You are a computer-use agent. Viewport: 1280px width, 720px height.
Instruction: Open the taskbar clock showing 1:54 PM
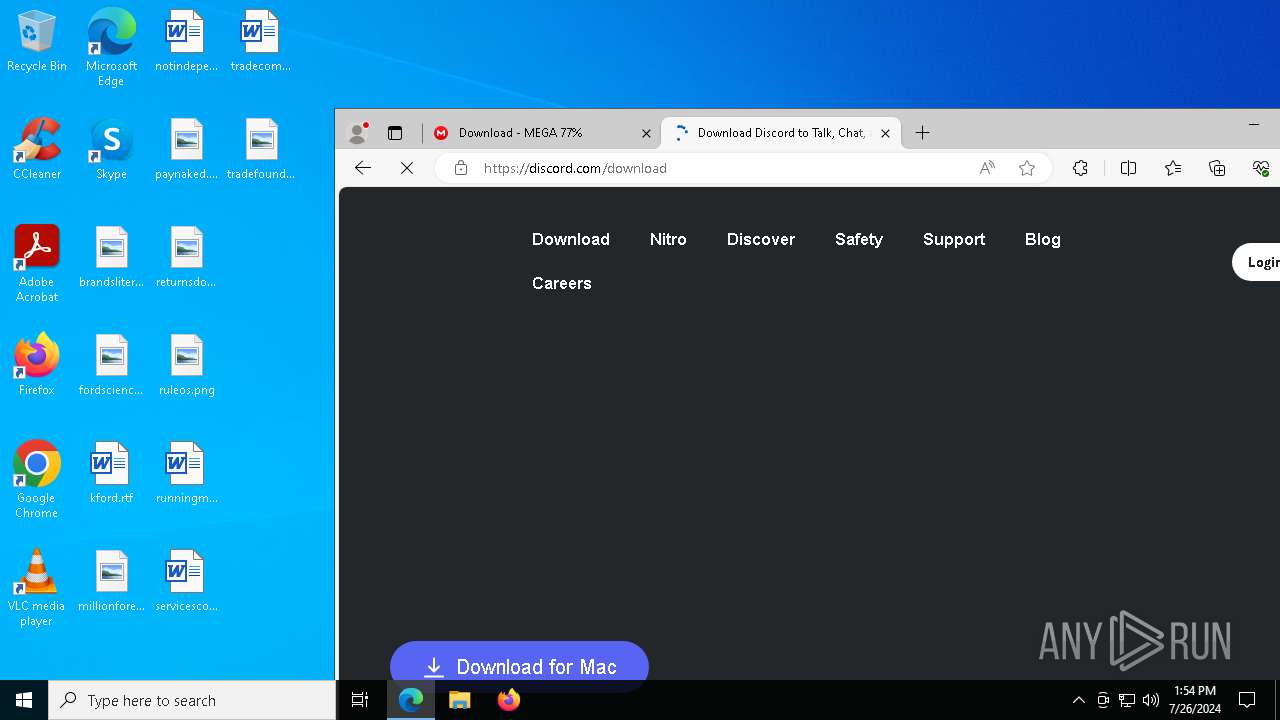[1195, 700]
